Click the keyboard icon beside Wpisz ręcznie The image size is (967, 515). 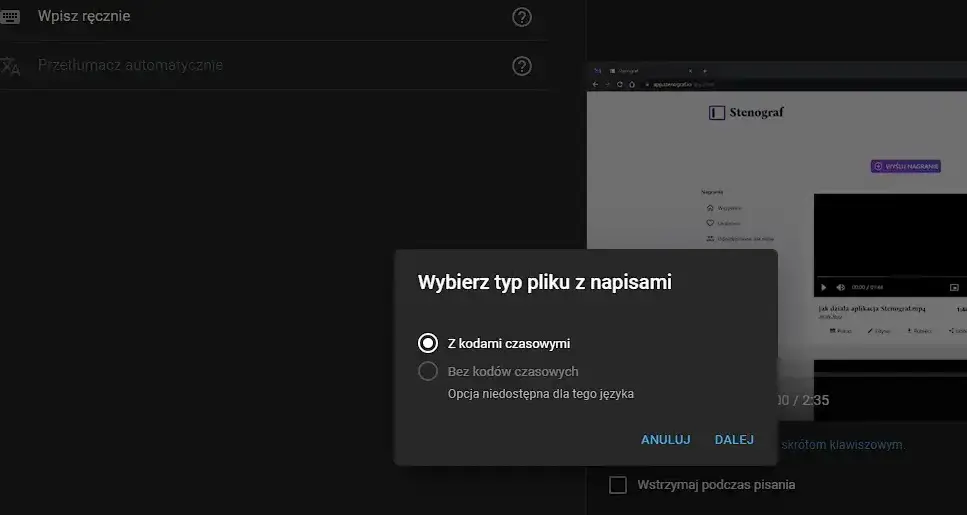tap(10, 17)
